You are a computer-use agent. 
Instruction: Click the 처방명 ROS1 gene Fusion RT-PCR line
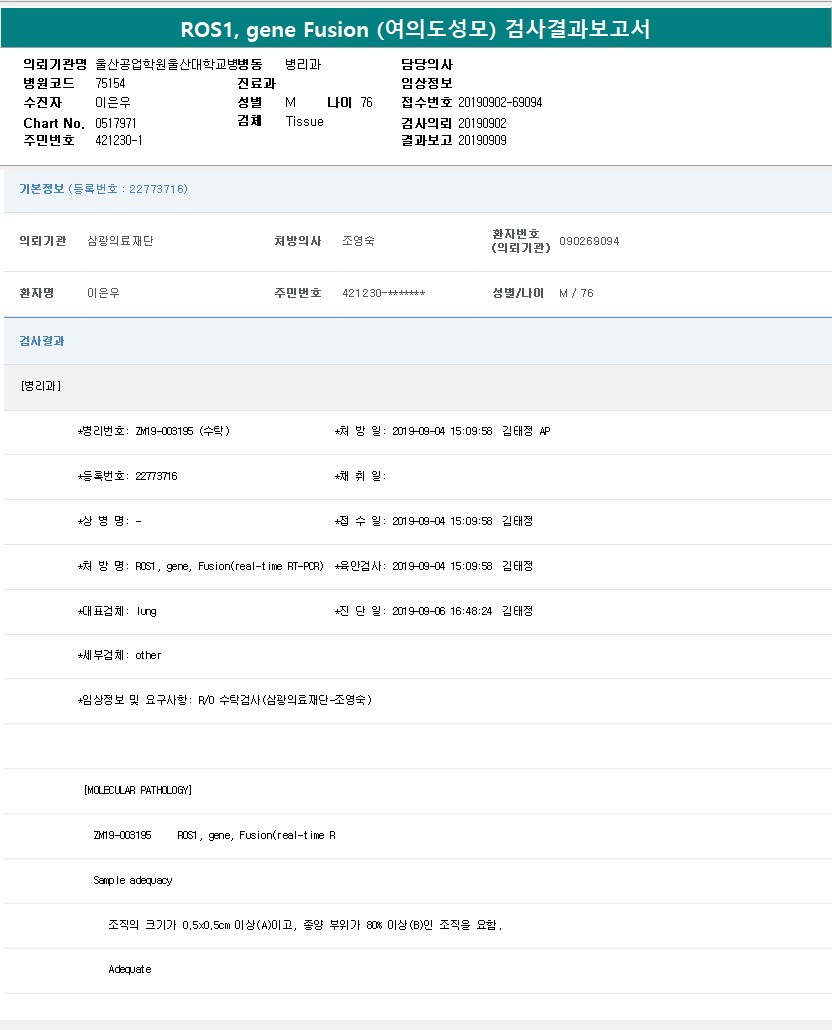tap(200, 566)
